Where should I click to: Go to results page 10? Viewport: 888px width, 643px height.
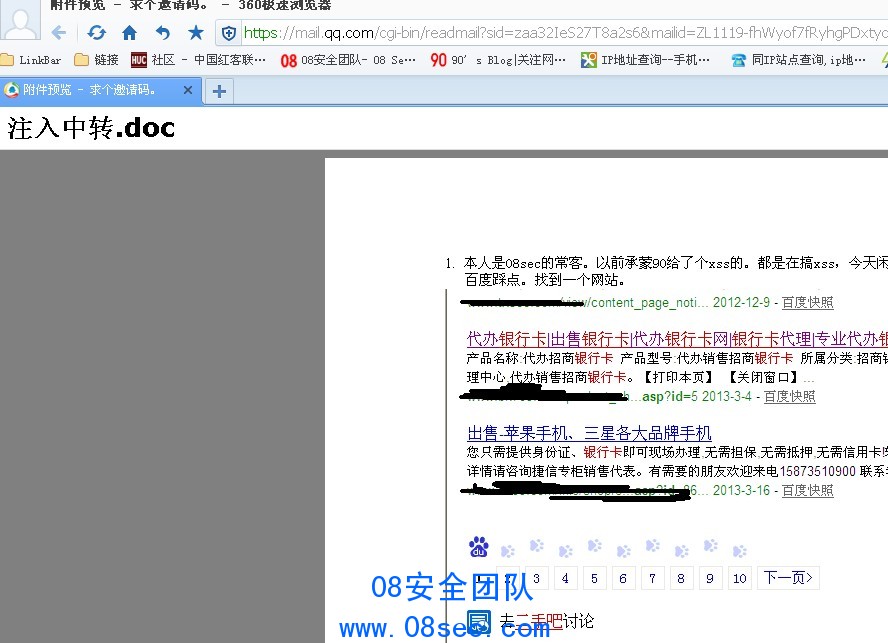click(740, 578)
